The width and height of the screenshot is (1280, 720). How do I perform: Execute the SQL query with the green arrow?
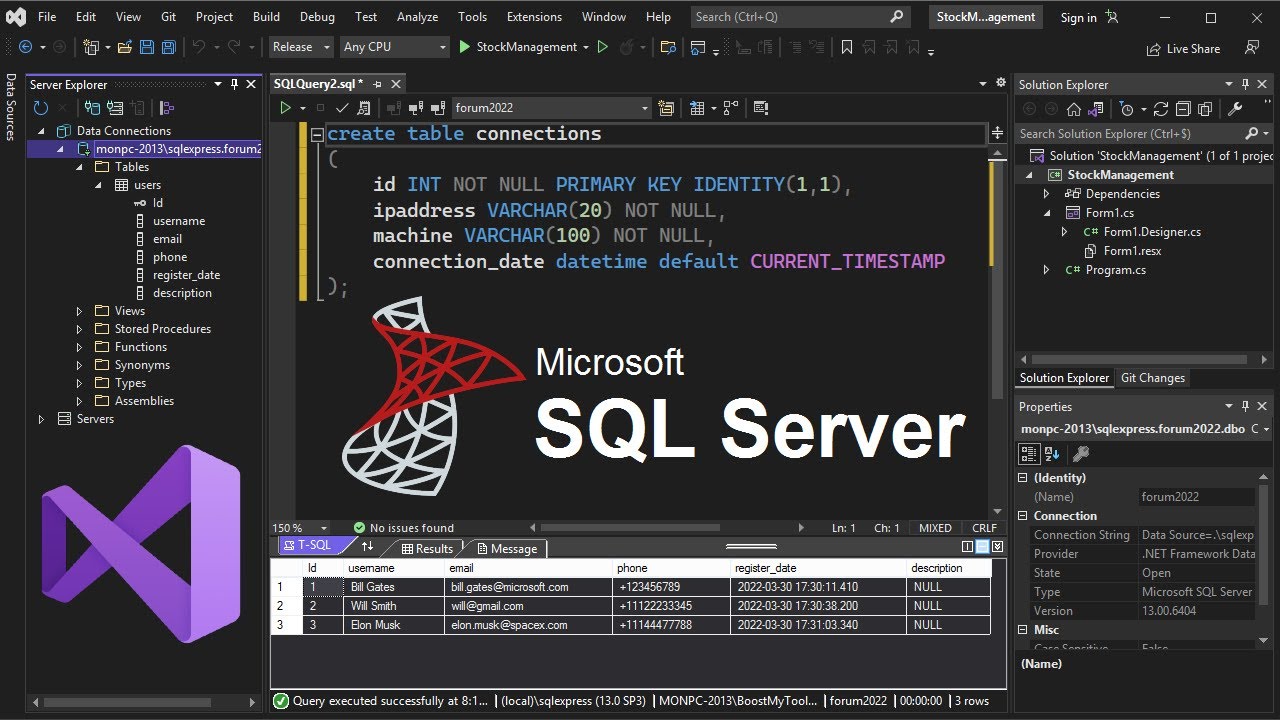coord(285,108)
